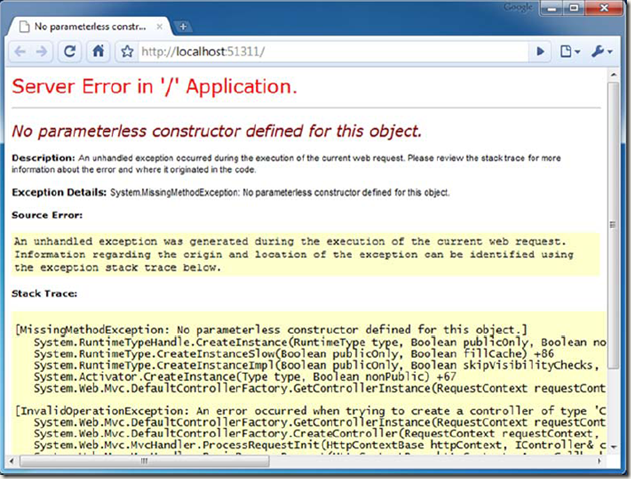Open the wrench tools menu
The image size is (631, 479).
coord(602,52)
